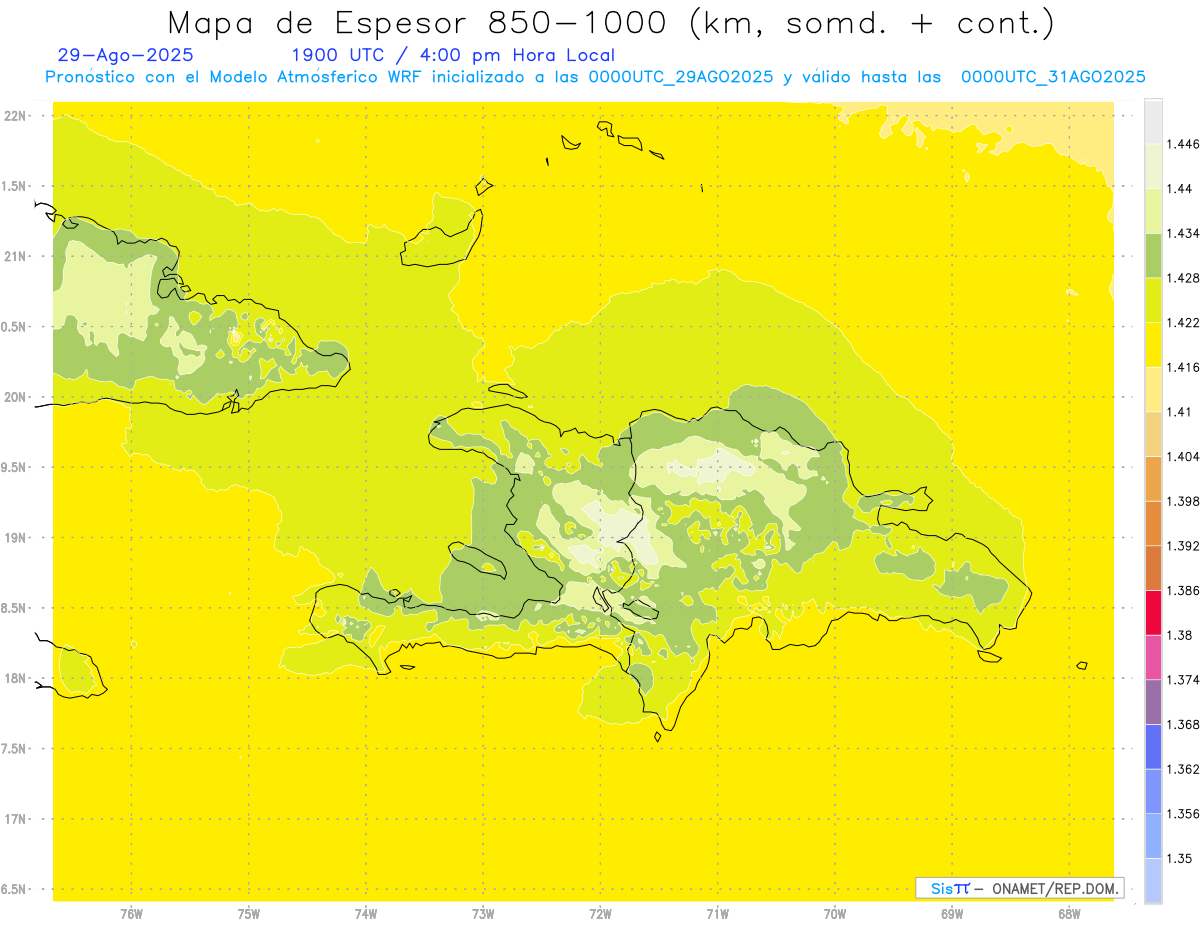Select the pale swatch between 1.434 and 1.44

pyautogui.click(x=1153, y=210)
